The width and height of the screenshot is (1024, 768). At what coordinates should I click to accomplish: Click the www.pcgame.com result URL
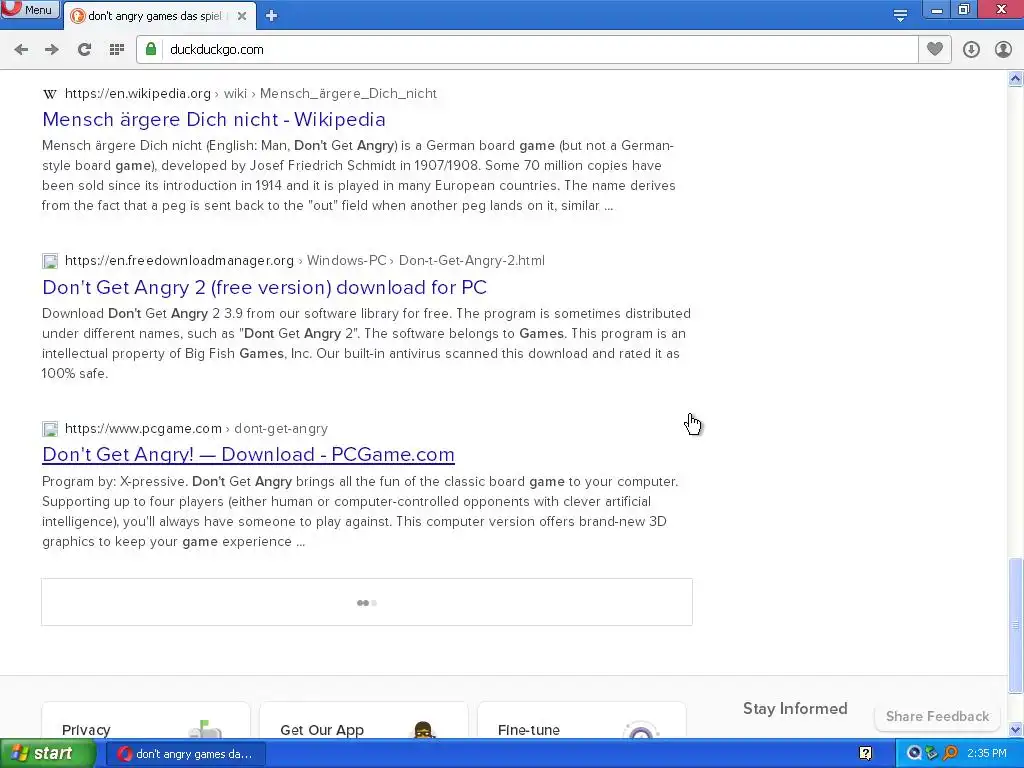pyautogui.click(x=196, y=428)
